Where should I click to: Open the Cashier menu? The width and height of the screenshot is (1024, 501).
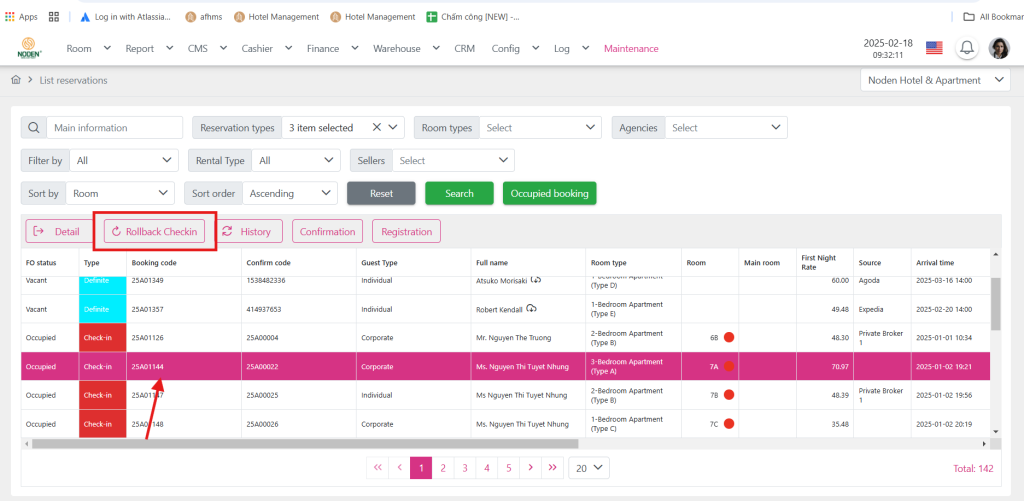coord(267,48)
